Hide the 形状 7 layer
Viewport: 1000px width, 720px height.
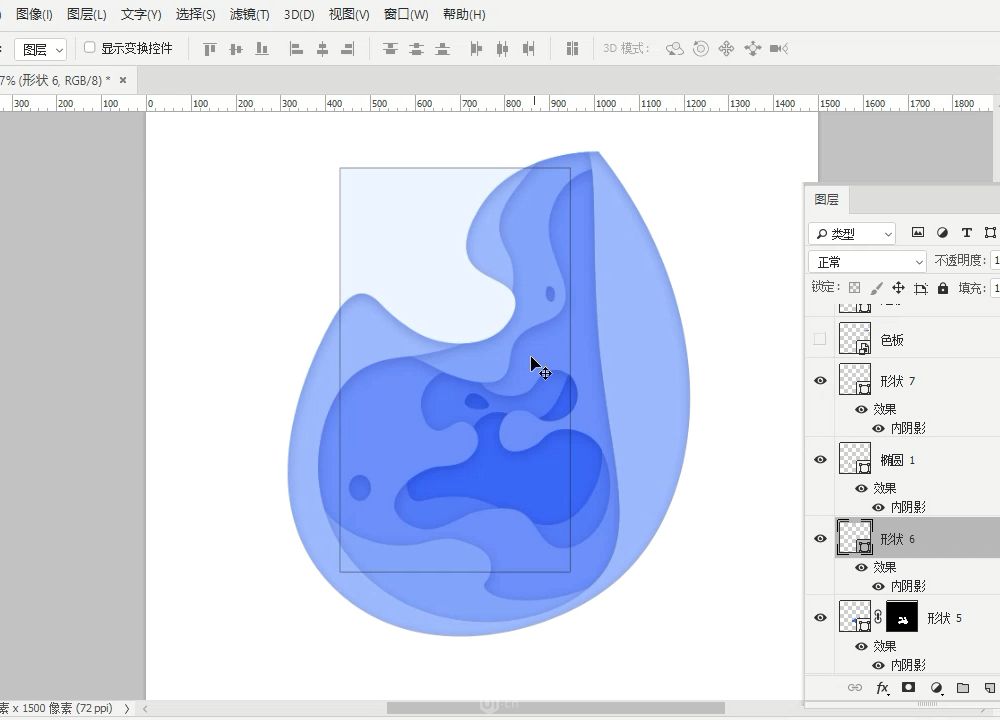821,381
